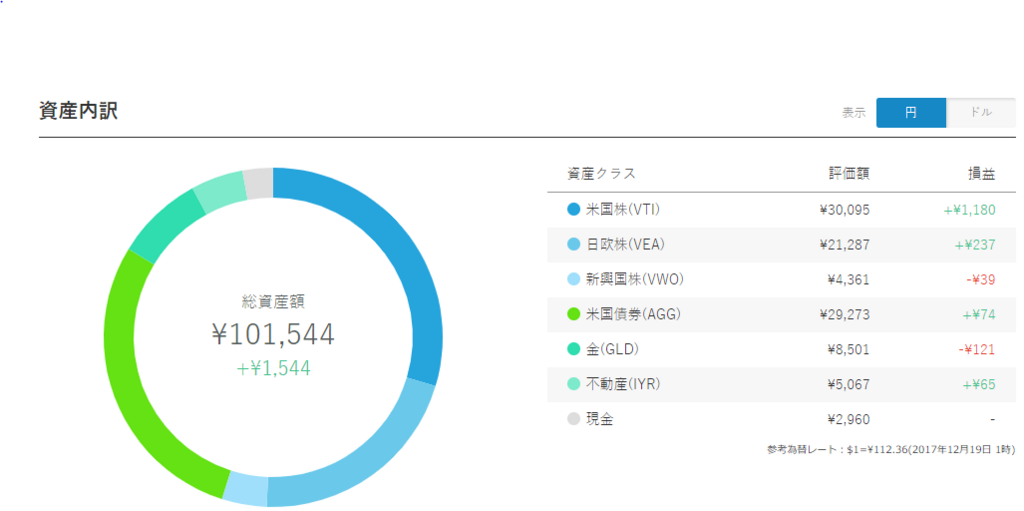Viewport: 1024px width, 511px height.
Task: Select the 米国債券(AGG) row label
Action: click(x=633, y=314)
